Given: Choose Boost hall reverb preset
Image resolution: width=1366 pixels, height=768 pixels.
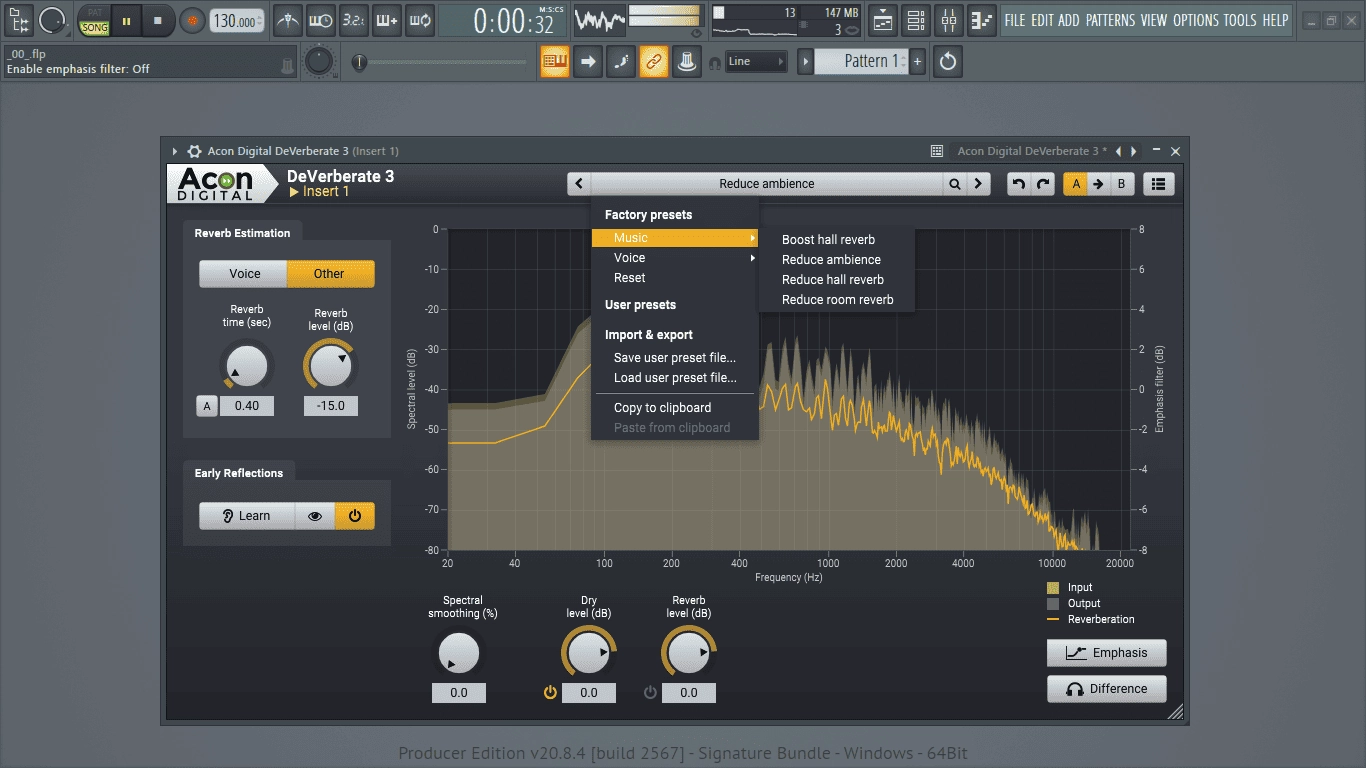Looking at the screenshot, I should [x=837, y=240].
